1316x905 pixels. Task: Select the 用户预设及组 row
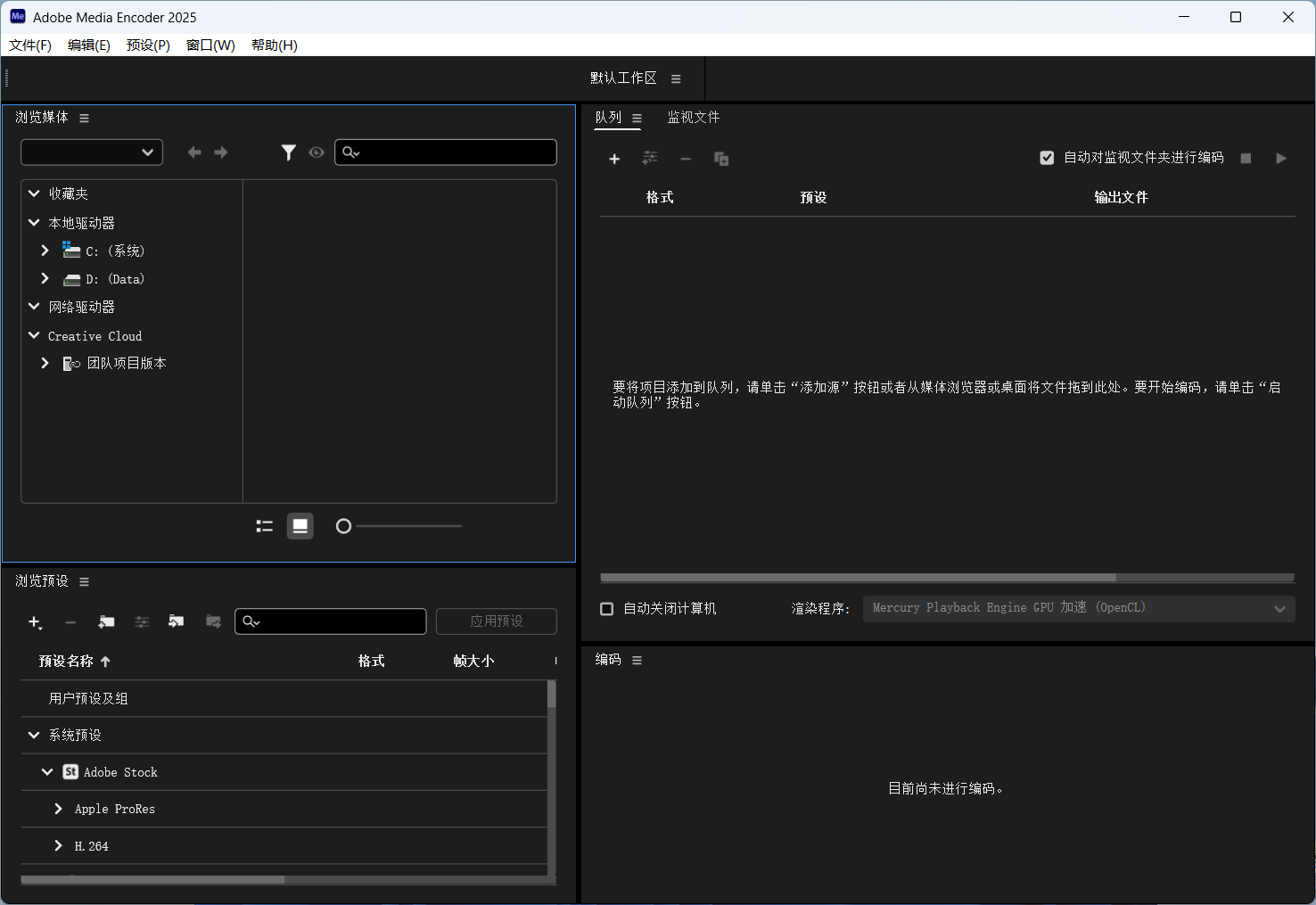(x=284, y=699)
